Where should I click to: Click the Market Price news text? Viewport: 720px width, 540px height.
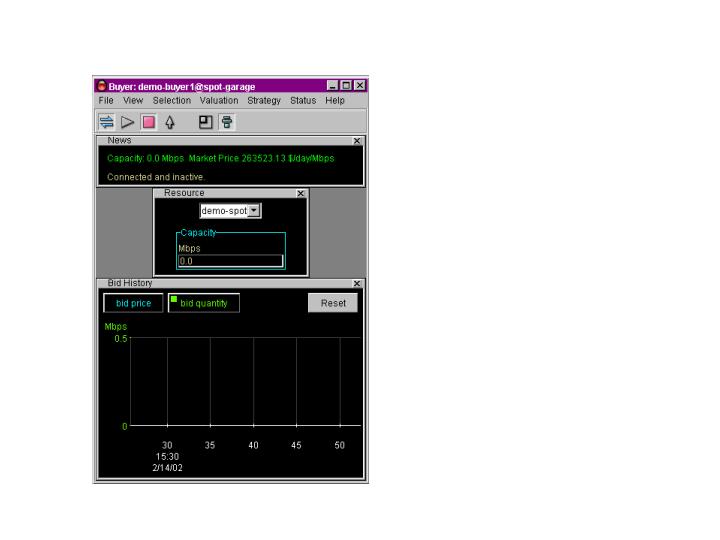click(261, 158)
